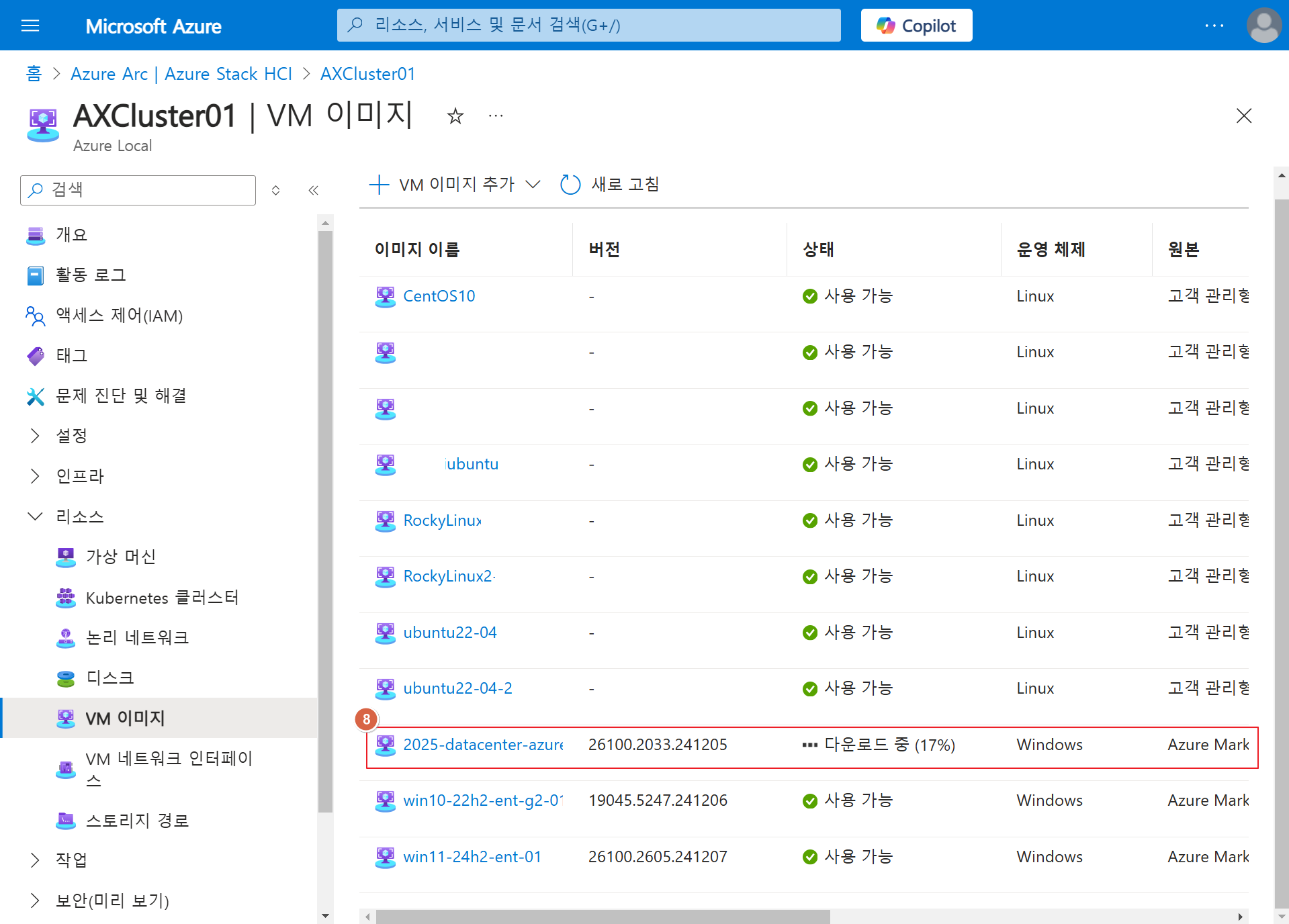Select VM 이미지 in the sidebar
This screenshot has height=924, width=1289.
pos(159,719)
